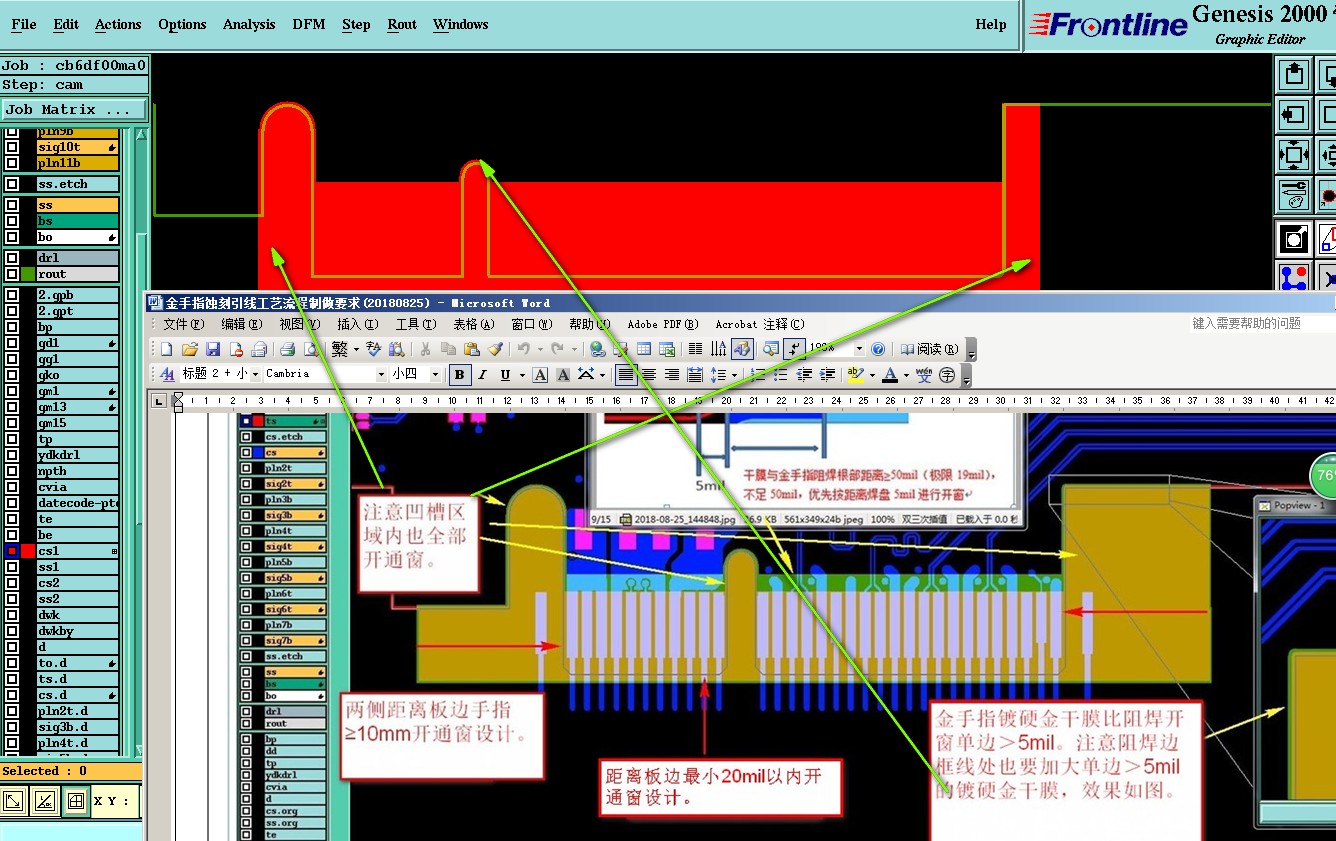The image size is (1336, 841).
Task: Open Genesis Analysis menu
Action: point(249,24)
